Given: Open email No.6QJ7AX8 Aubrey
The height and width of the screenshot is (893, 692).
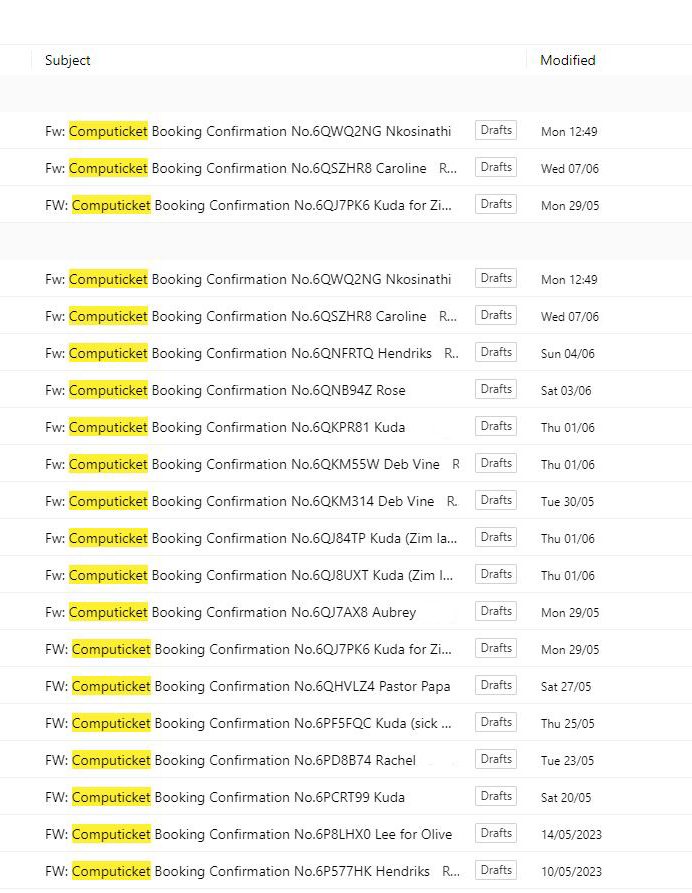Looking at the screenshot, I should pos(248,612).
